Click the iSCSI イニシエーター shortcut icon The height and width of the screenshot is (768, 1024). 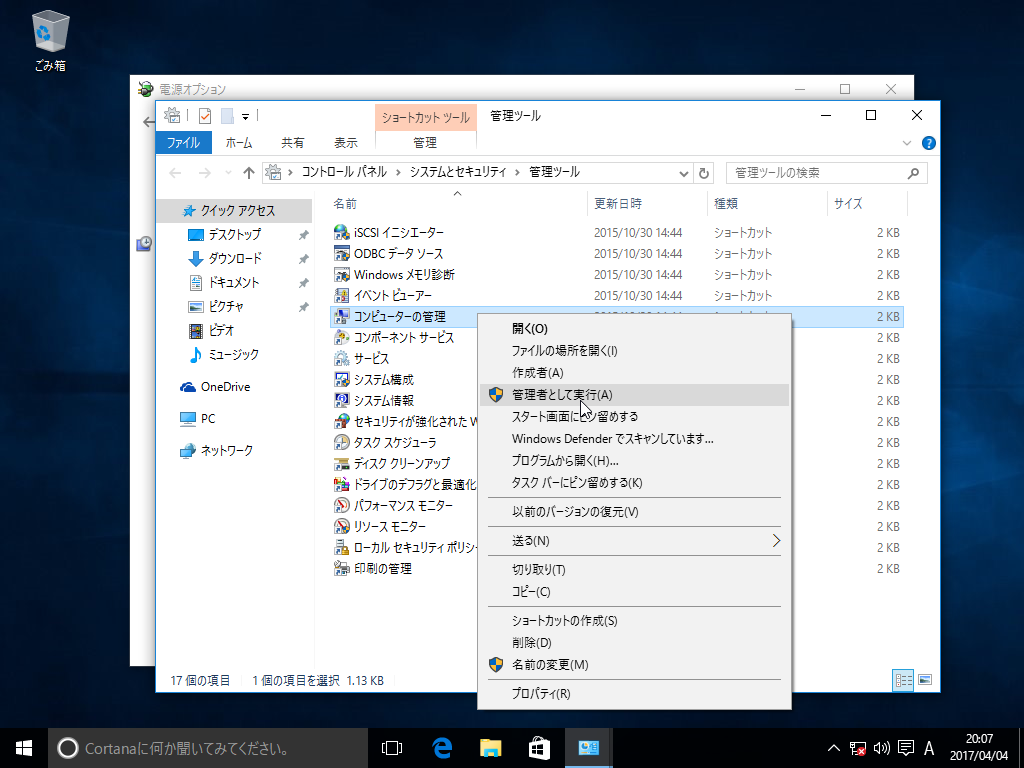(341, 232)
